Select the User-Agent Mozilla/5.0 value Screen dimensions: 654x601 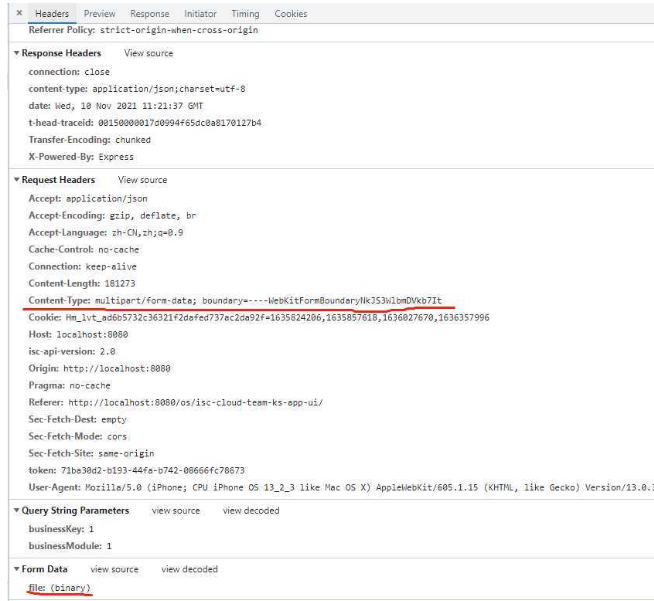(370, 488)
